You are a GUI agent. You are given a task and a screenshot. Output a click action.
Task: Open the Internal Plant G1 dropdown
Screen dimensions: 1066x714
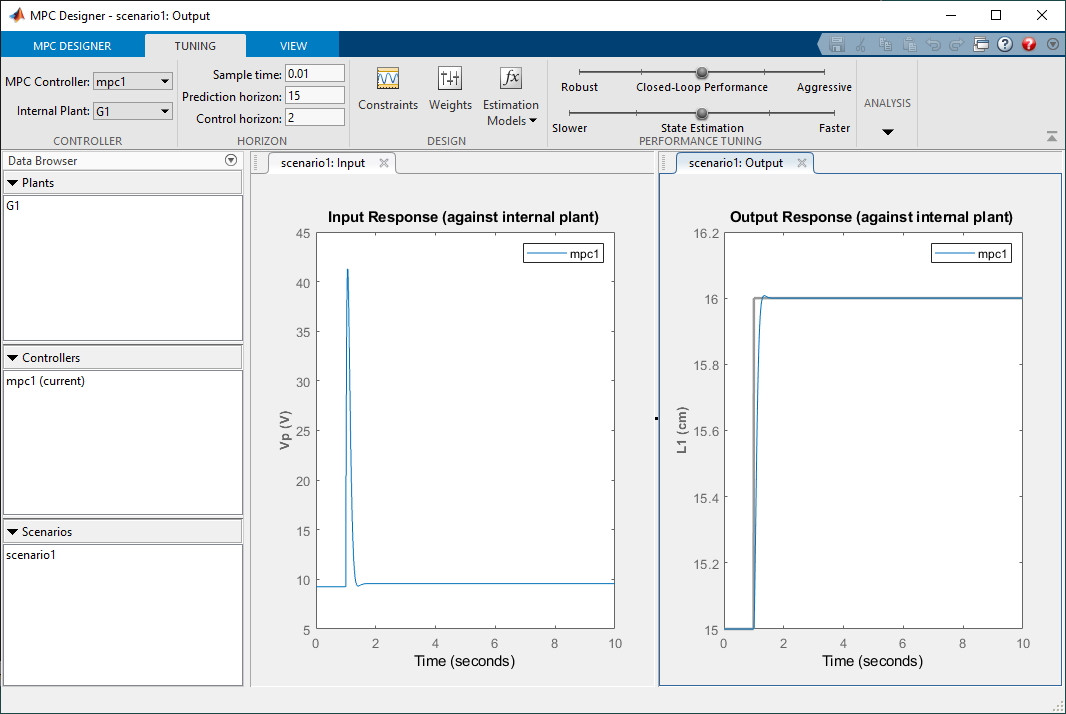(133, 111)
